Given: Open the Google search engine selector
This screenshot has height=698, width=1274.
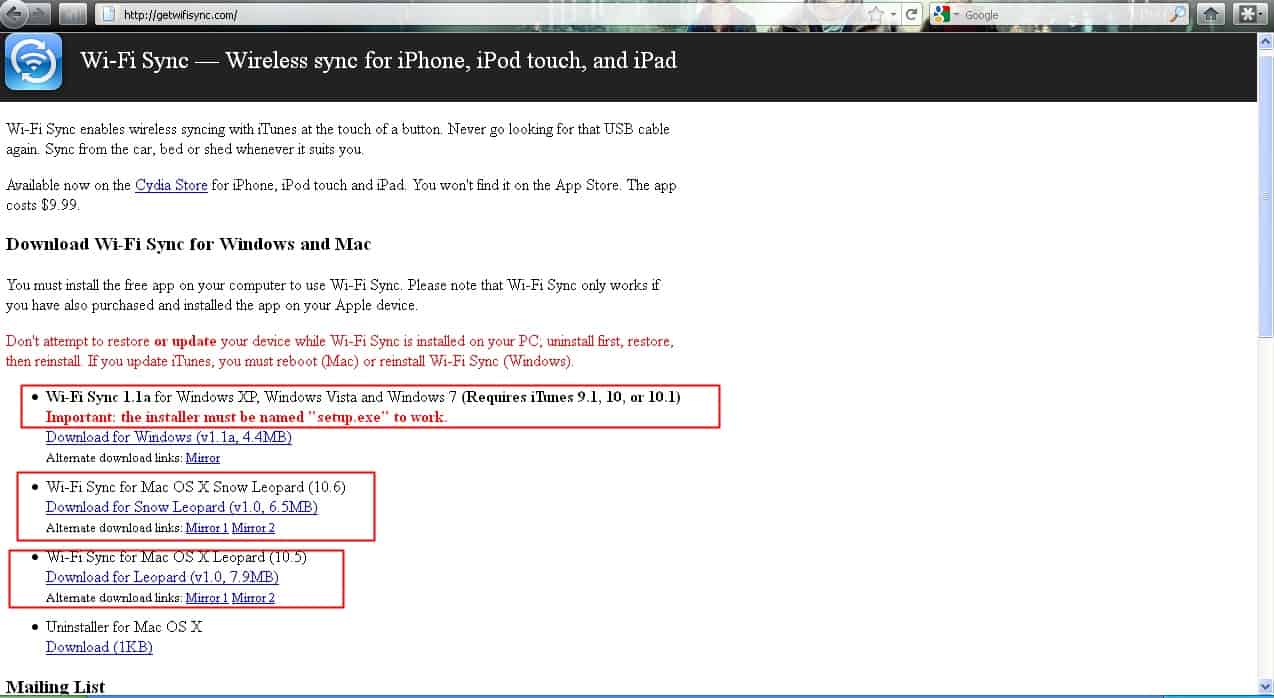Looking at the screenshot, I should [945, 15].
